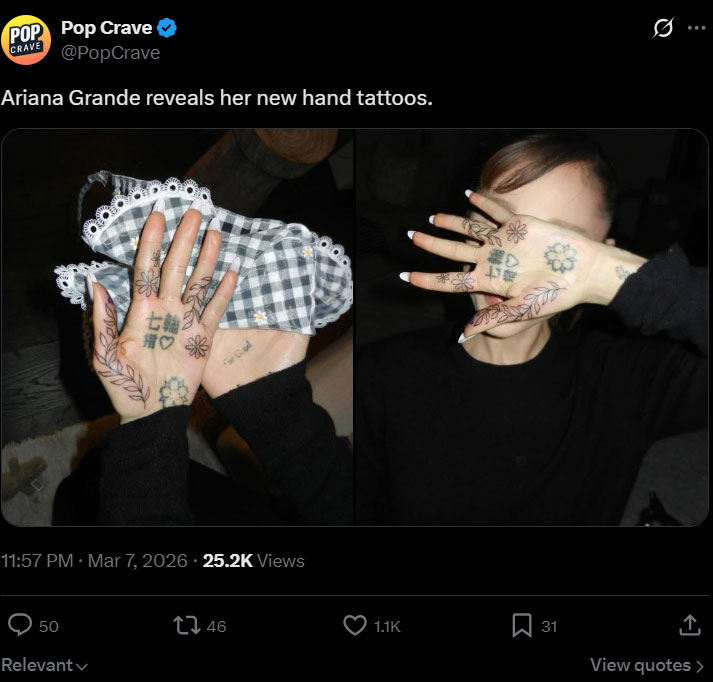This screenshot has height=682, width=713.
Task: Open the left hand tattoo photo
Action: click(x=178, y=327)
